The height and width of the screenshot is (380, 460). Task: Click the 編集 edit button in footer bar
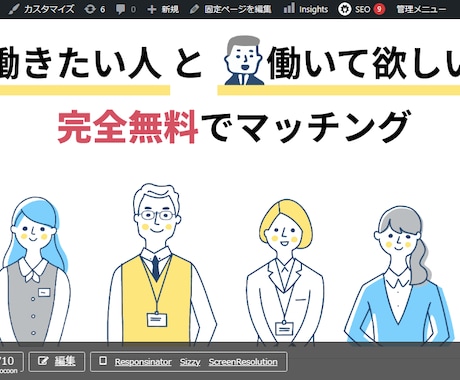pos(57,362)
